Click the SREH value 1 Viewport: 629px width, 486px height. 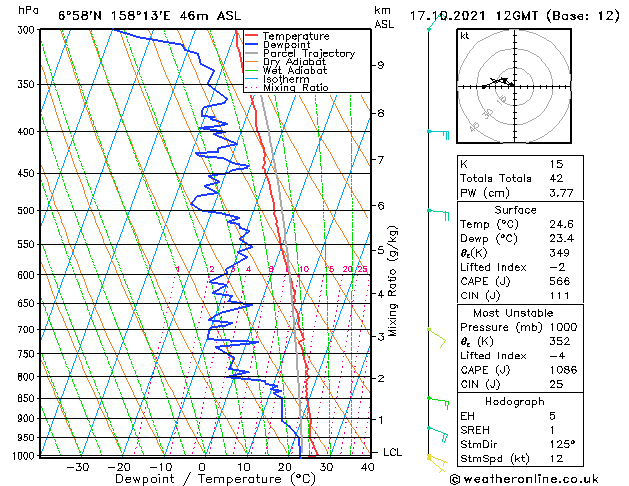(552, 430)
